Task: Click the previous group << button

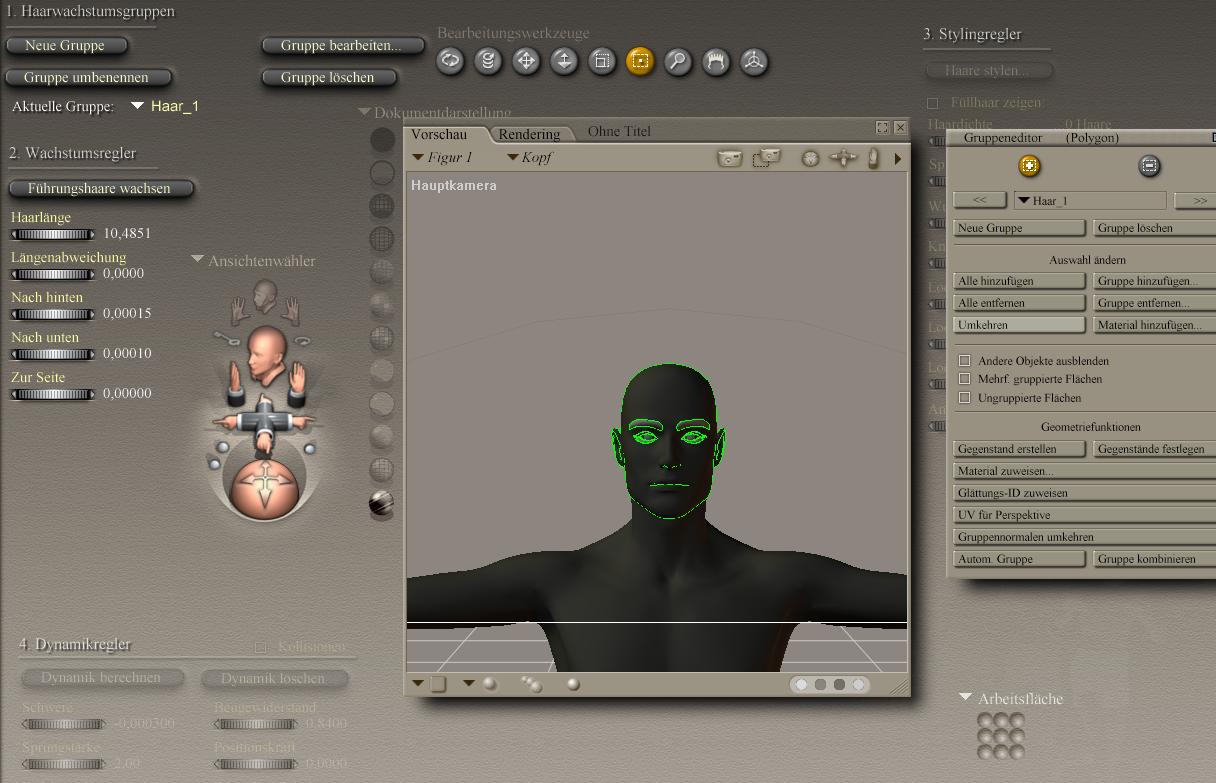Action: 980,200
